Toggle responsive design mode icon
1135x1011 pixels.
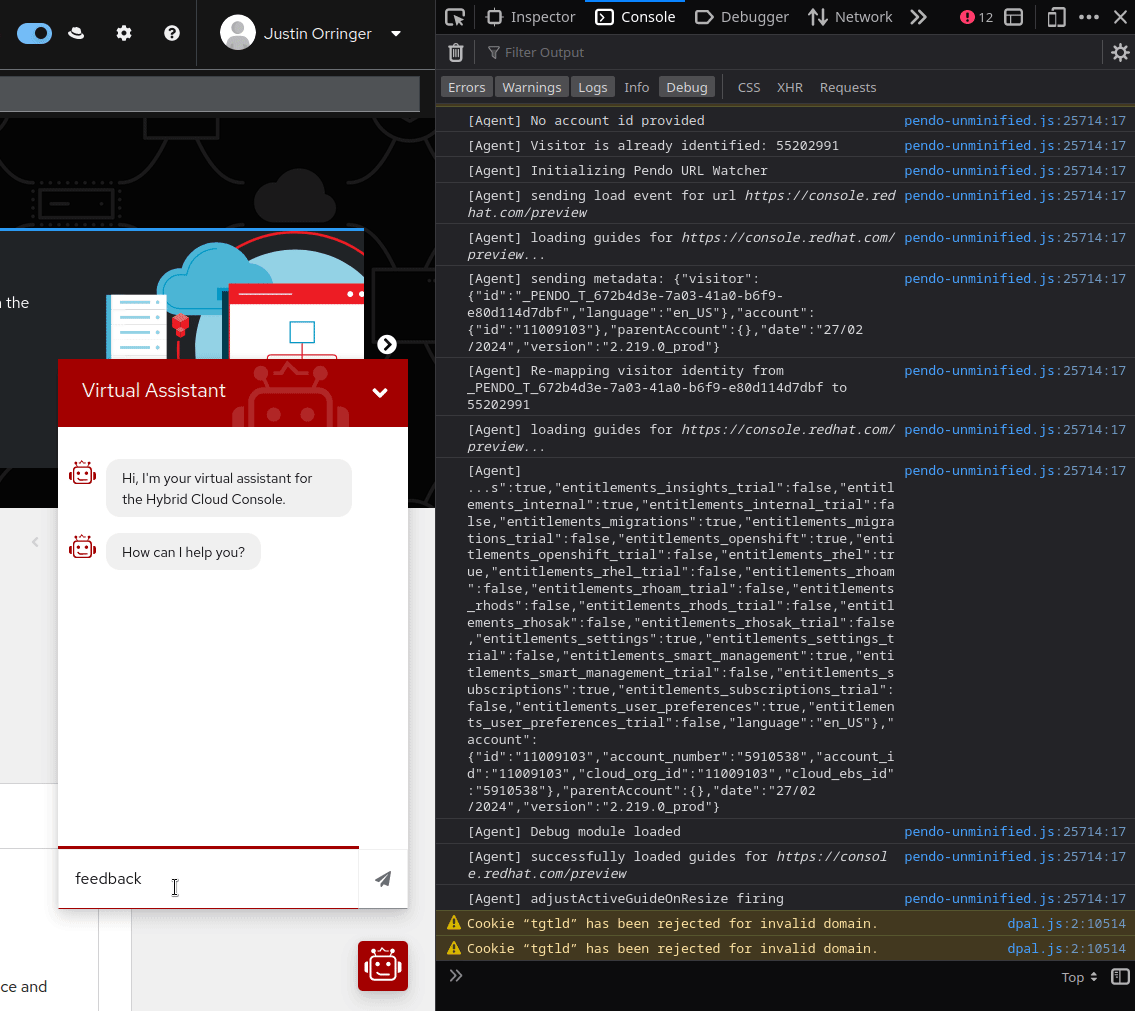coord(1056,17)
